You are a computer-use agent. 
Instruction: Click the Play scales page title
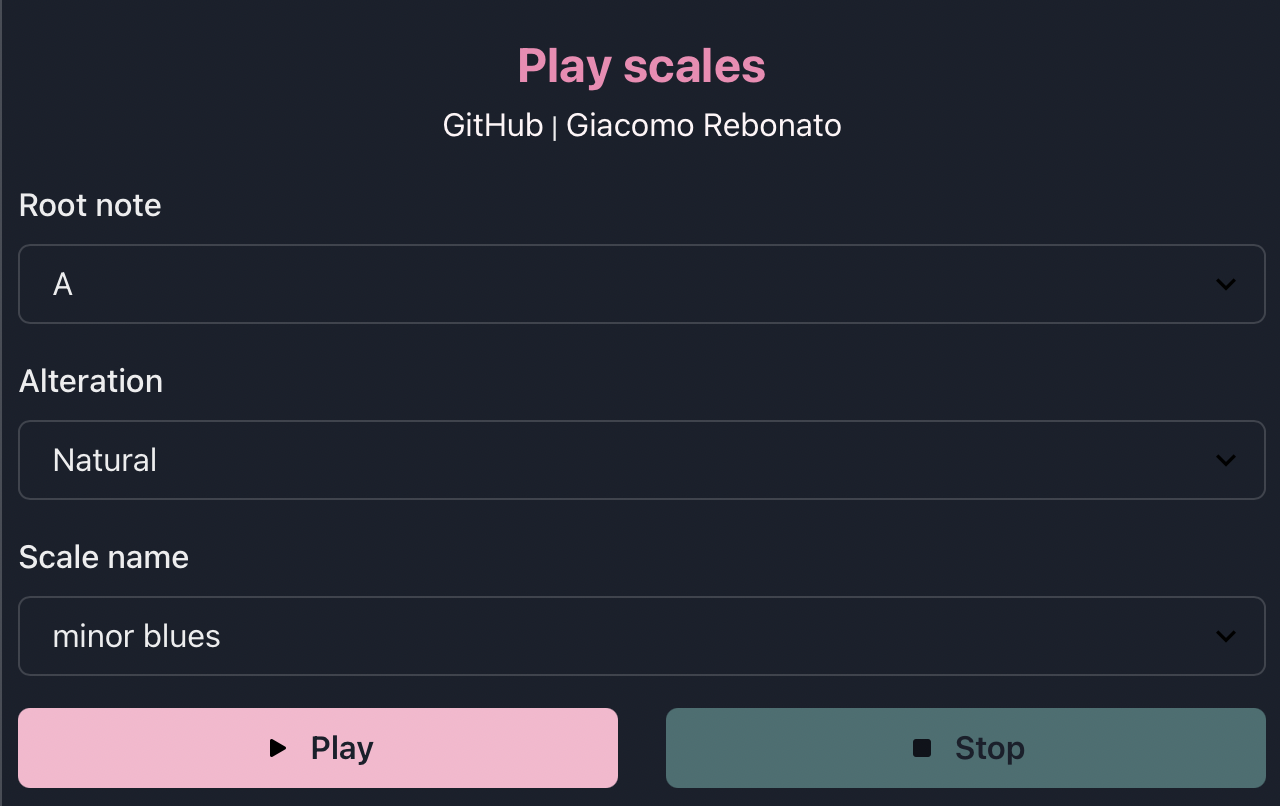pyautogui.click(x=641, y=65)
